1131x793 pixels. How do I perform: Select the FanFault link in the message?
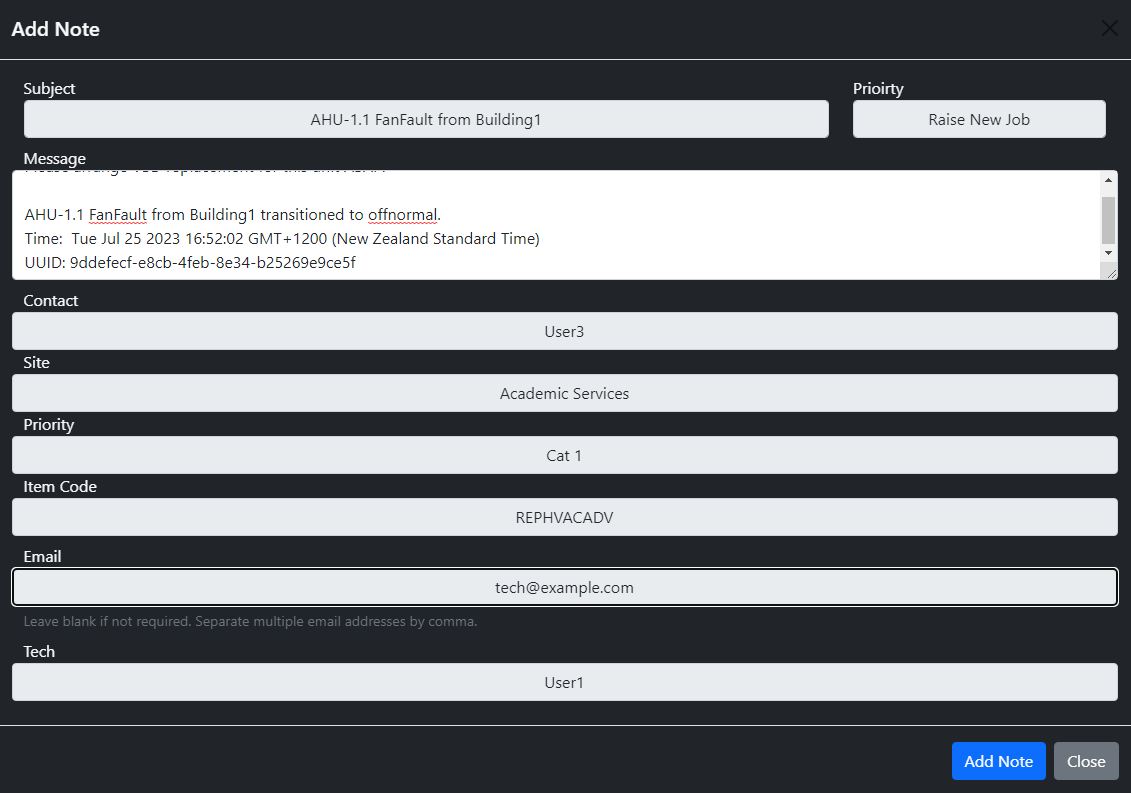coord(117,213)
